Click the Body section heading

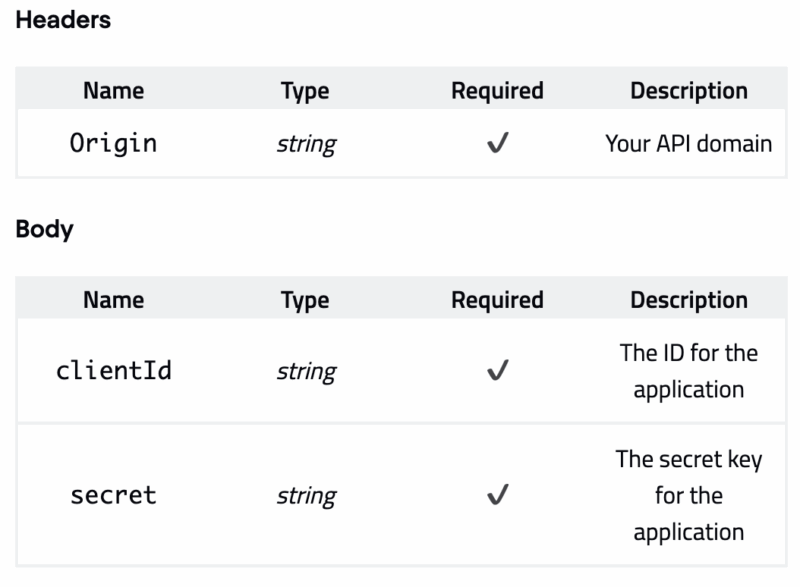(x=45, y=230)
